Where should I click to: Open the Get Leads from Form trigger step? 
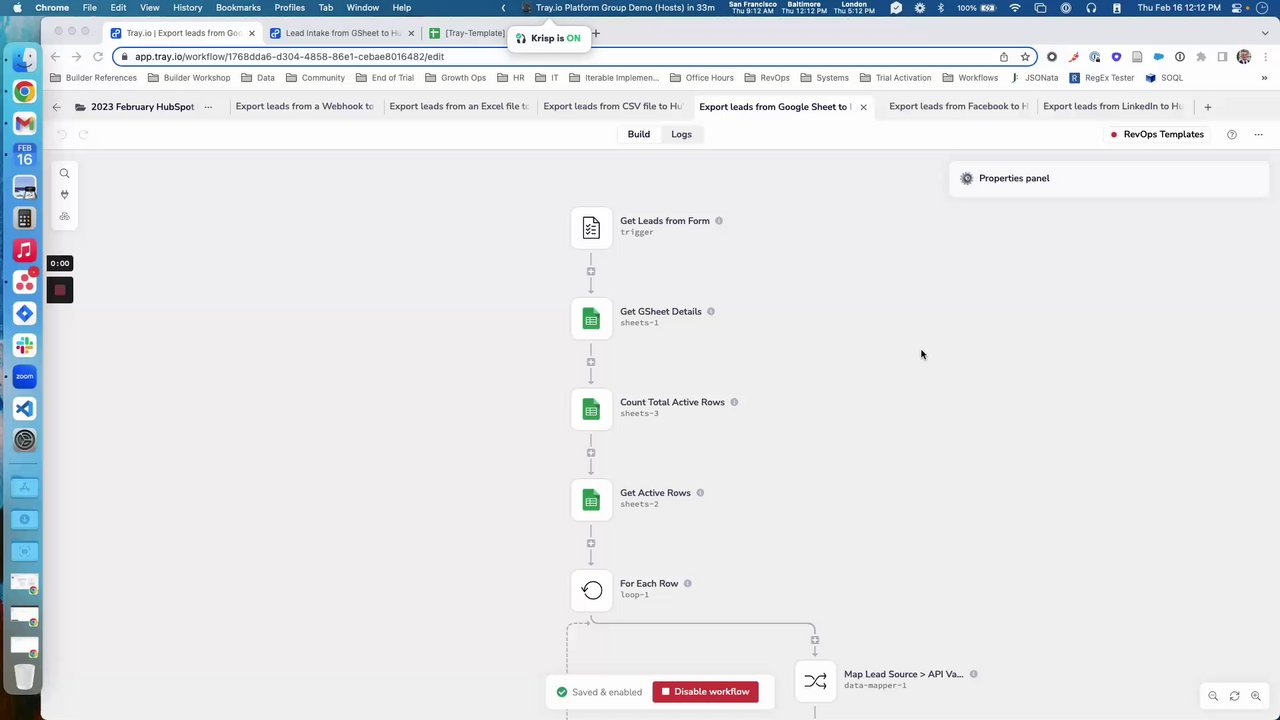pos(591,227)
